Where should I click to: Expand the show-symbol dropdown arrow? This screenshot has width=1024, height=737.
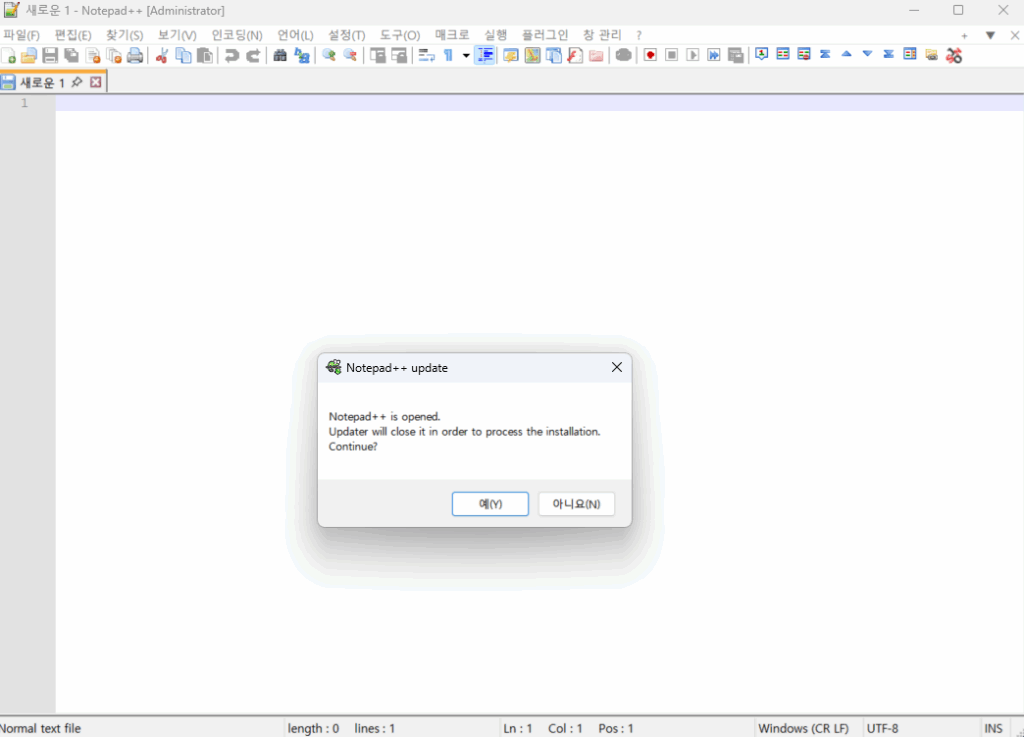point(466,55)
